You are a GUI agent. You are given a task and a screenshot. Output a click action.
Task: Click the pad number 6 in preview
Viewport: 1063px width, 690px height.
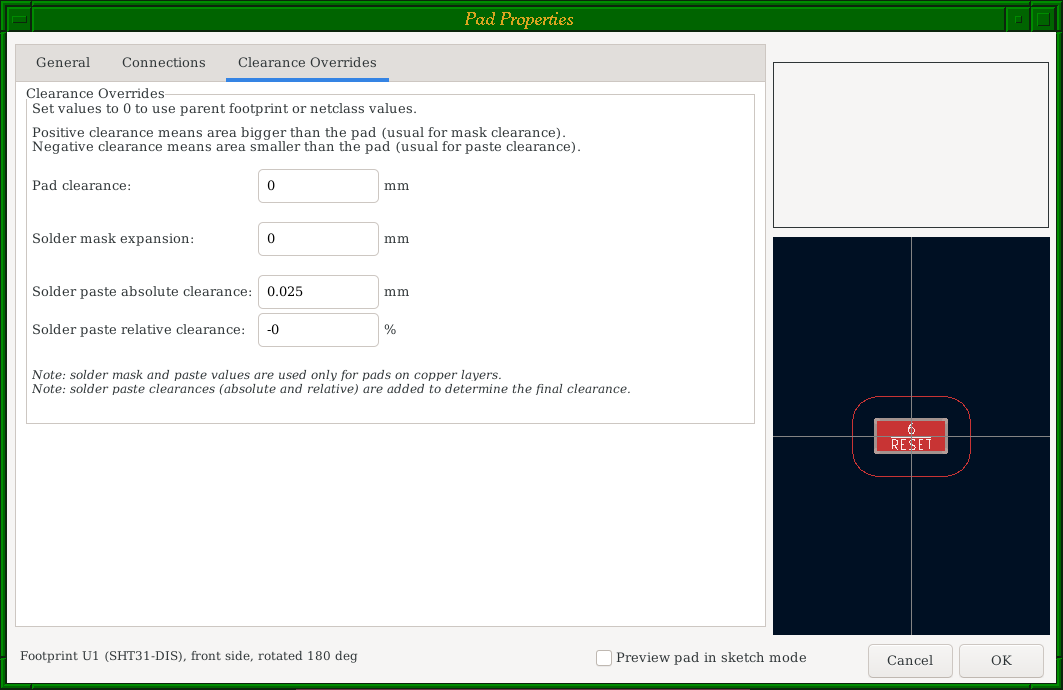click(x=911, y=428)
